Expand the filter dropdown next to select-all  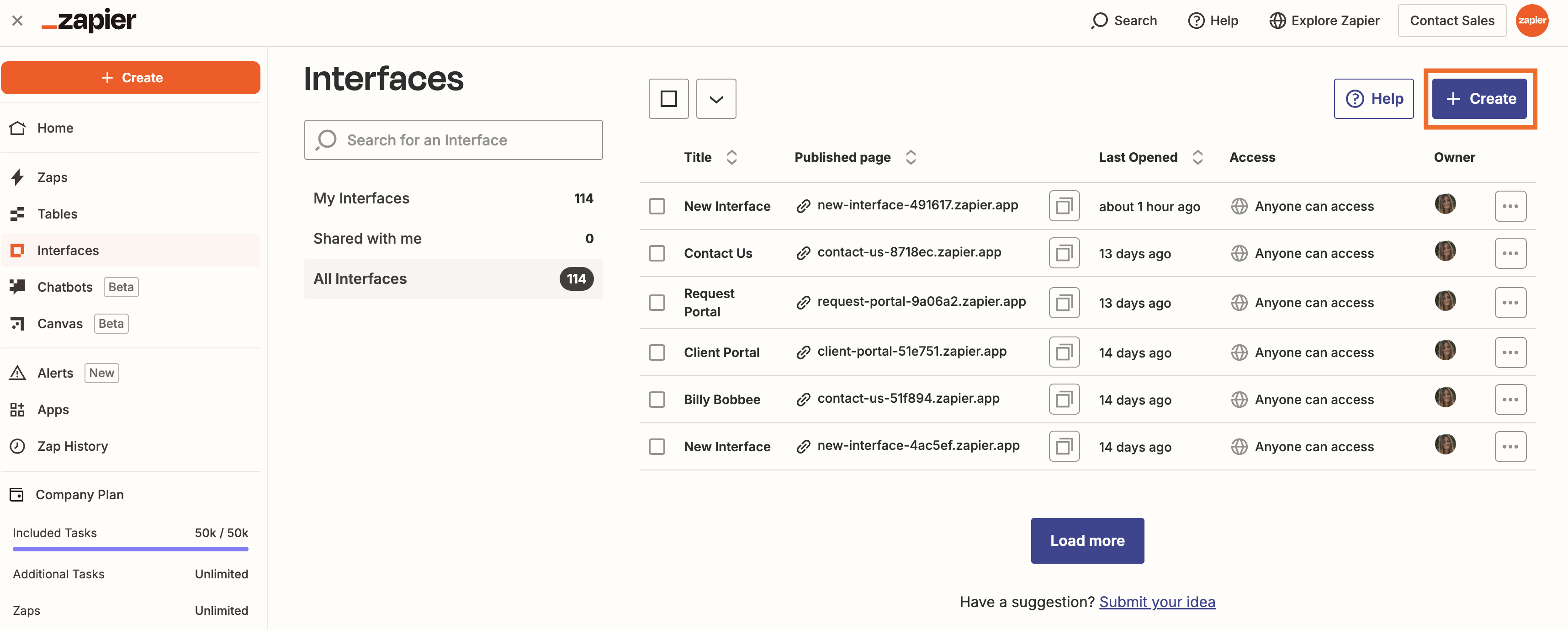pos(715,98)
